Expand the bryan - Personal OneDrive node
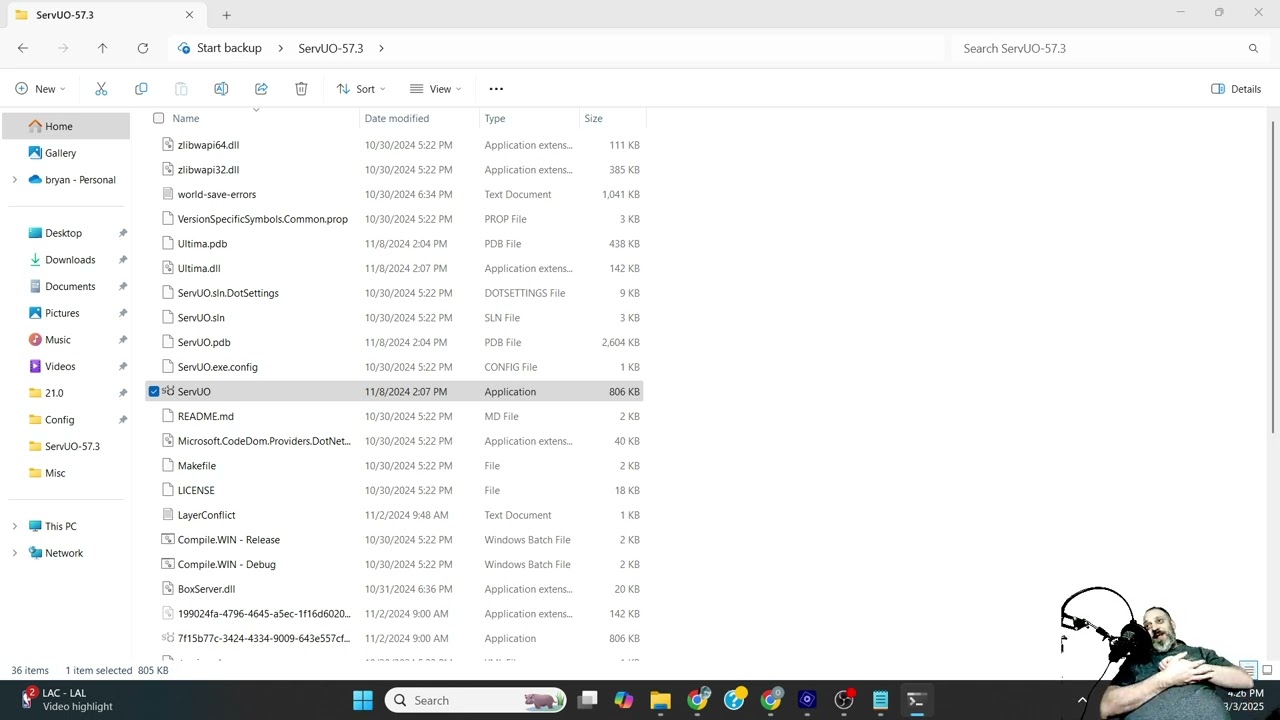The width and height of the screenshot is (1280, 720). click(14, 180)
